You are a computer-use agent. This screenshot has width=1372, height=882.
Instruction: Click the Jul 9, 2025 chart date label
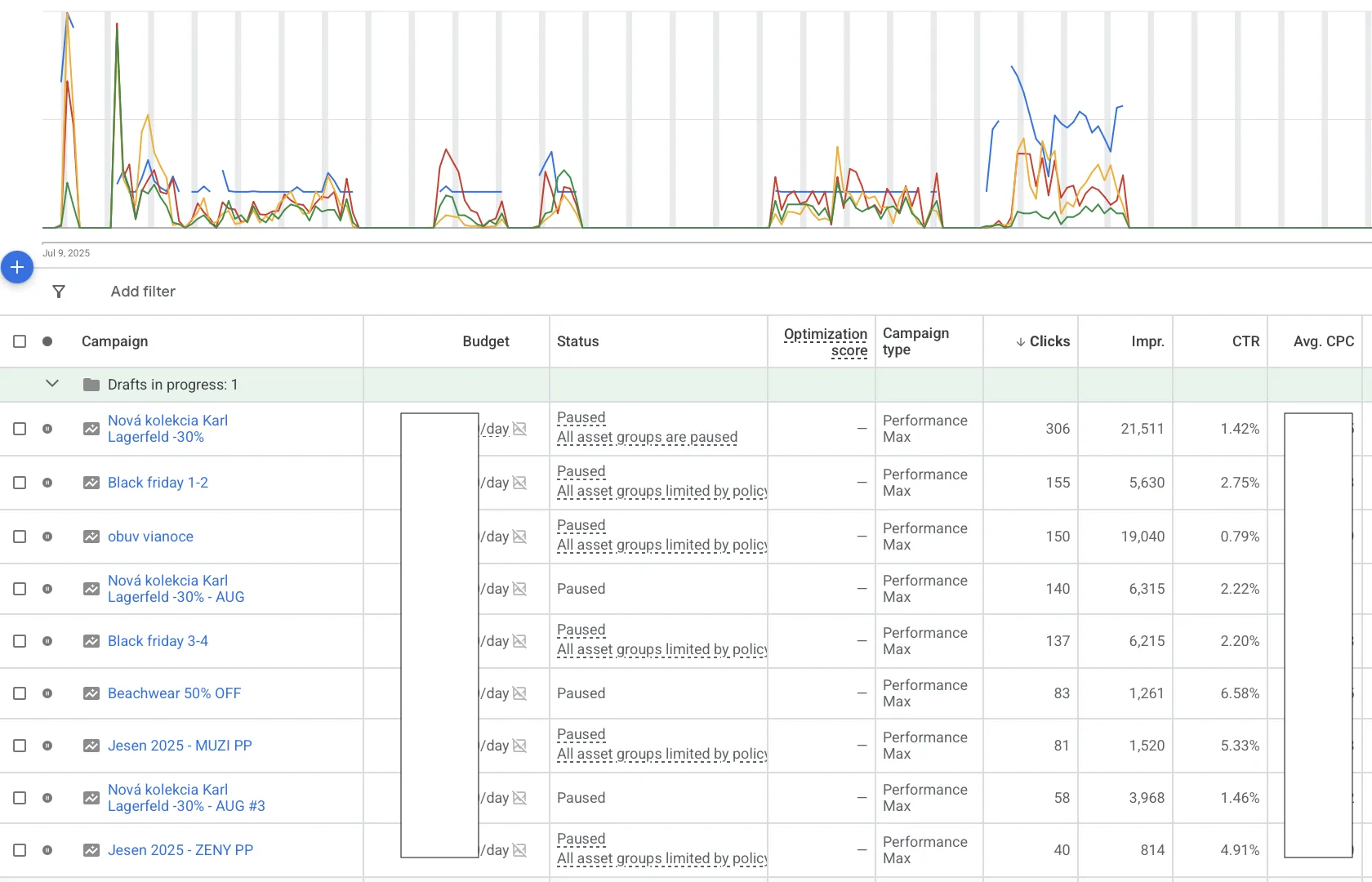pos(66,253)
